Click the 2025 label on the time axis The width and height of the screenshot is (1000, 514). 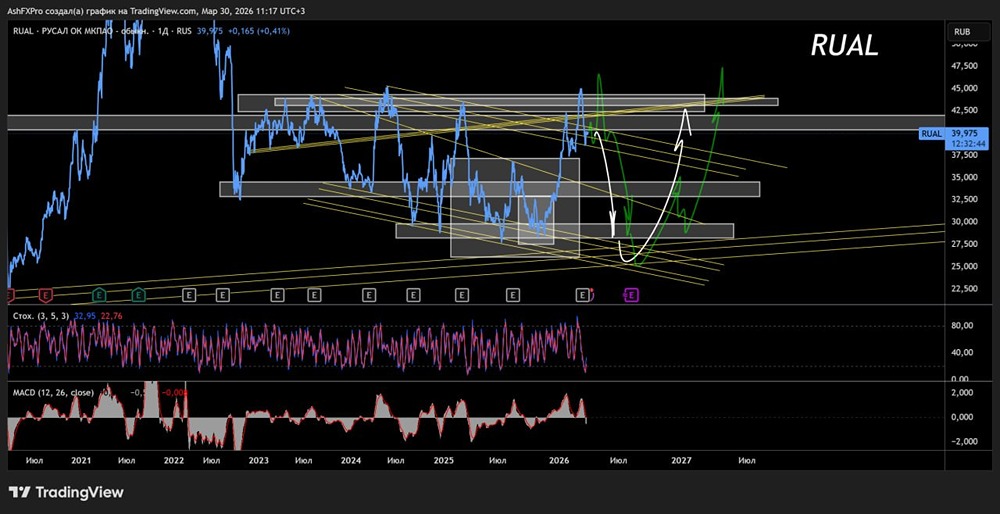click(443, 460)
